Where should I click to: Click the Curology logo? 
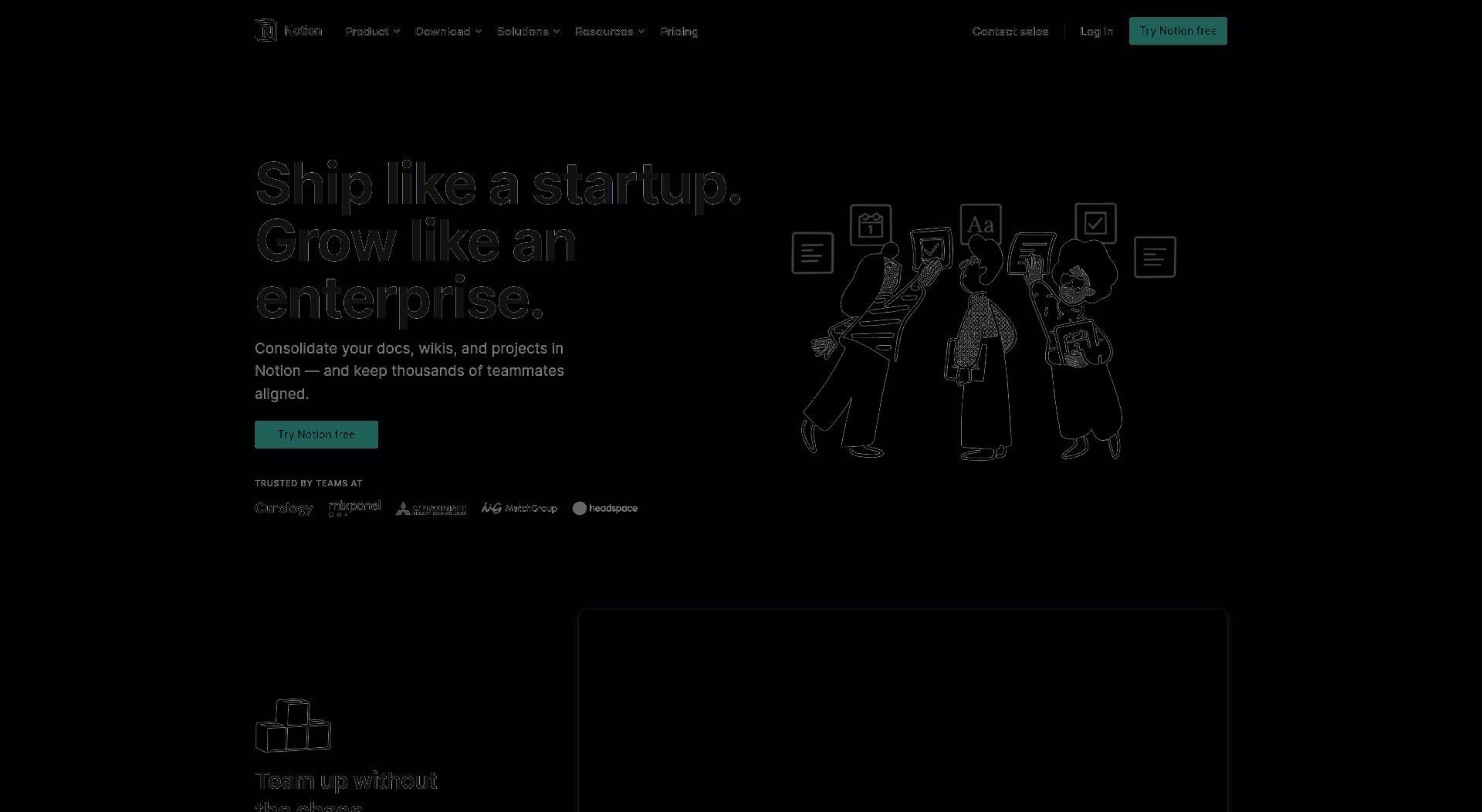(283, 508)
